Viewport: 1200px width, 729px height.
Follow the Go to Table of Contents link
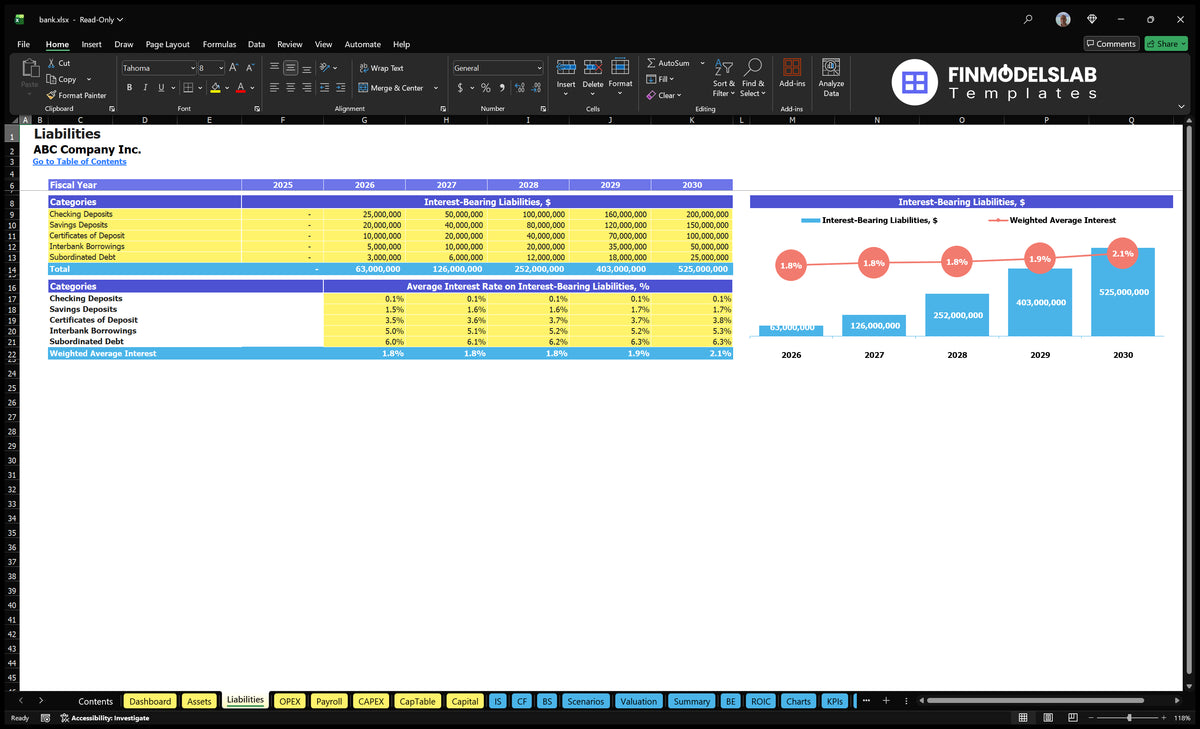[79, 161]
